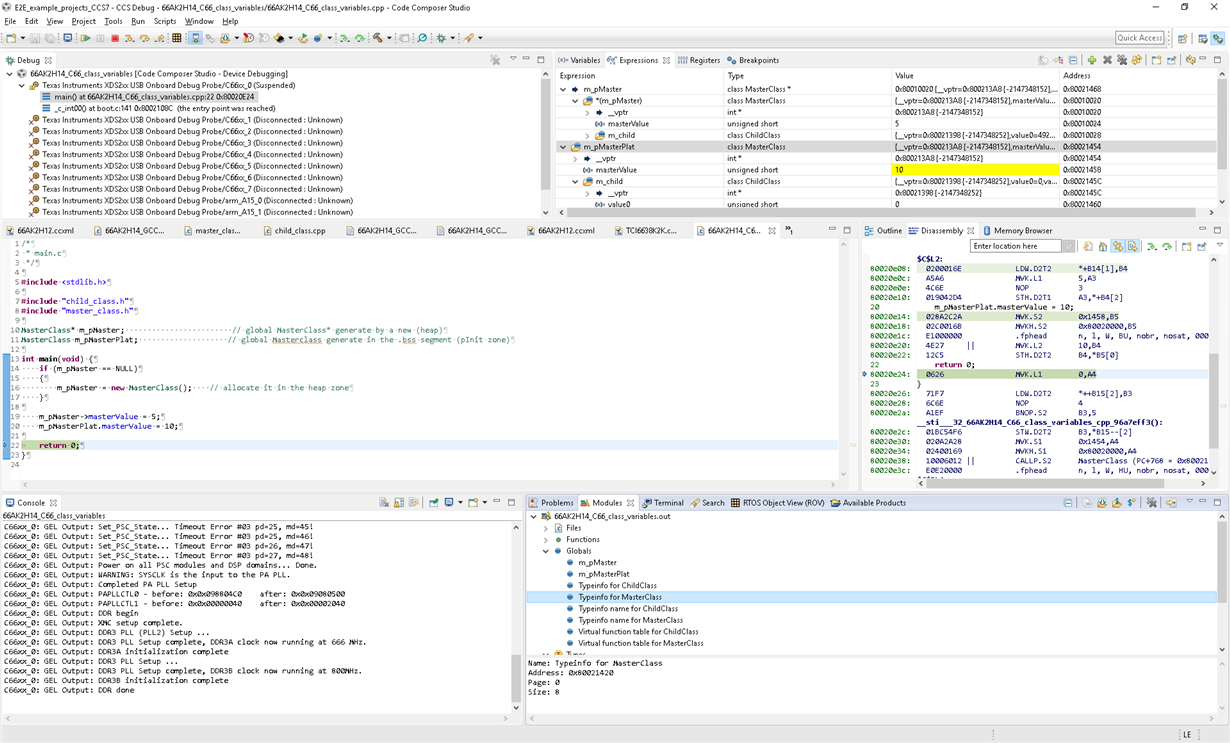
Task: Add a new expression with the green plus icon
Action: pos(1092,60)
